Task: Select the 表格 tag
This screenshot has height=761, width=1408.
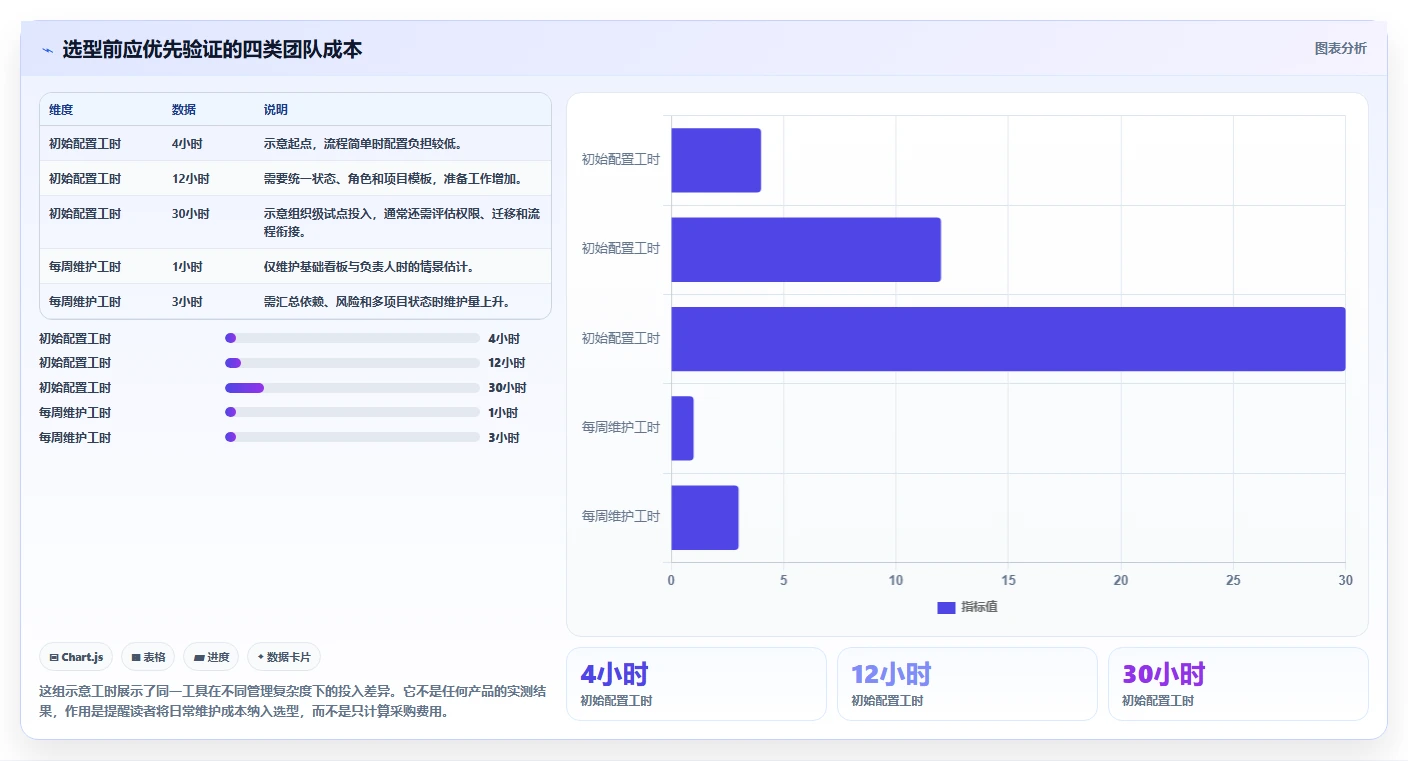Action: coord(148,657)
